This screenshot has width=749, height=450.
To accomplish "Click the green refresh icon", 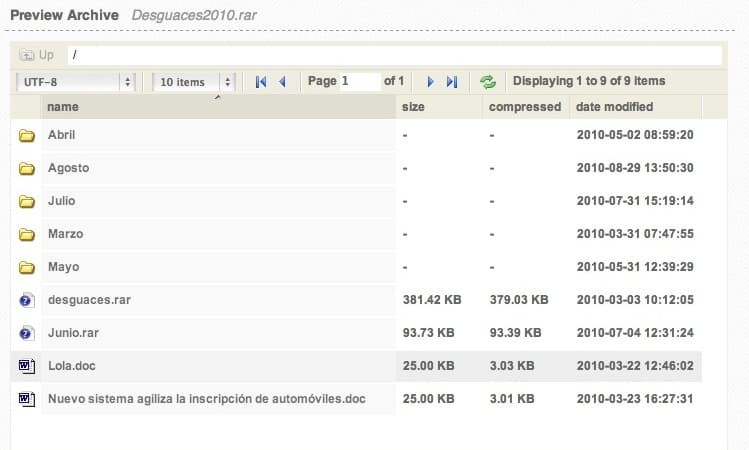I will tap(487, 82).
